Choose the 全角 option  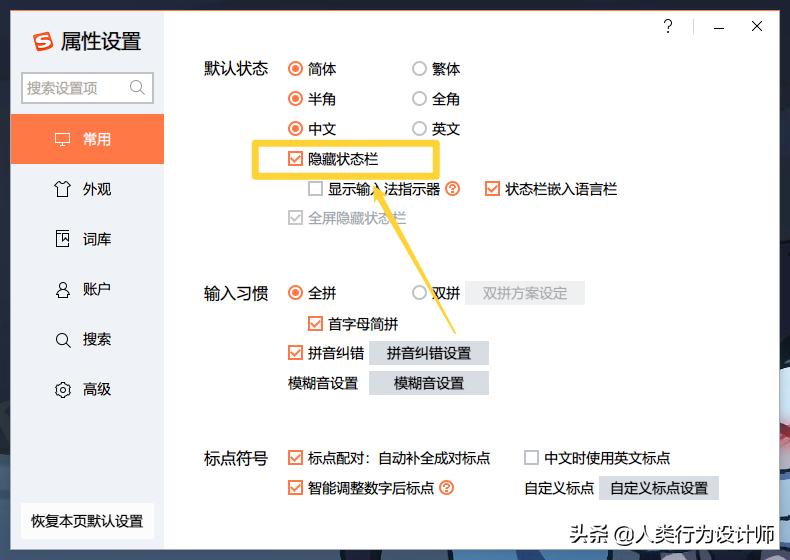[419, 99]
